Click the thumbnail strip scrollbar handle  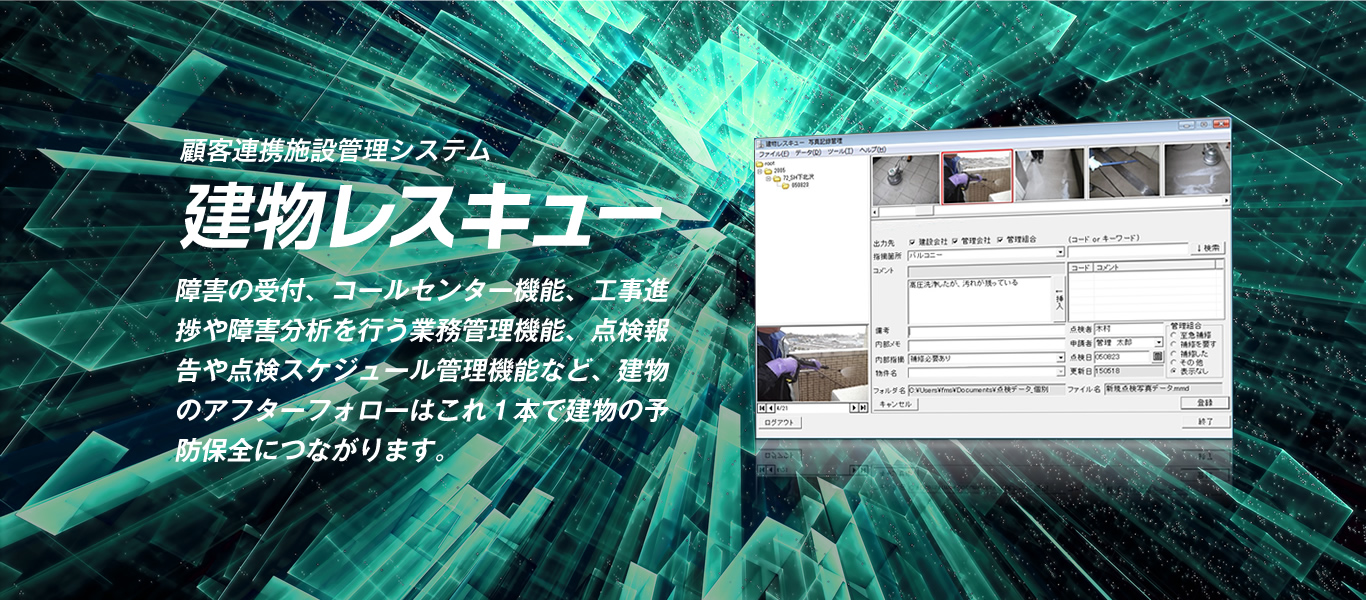(x=925, y=211)
